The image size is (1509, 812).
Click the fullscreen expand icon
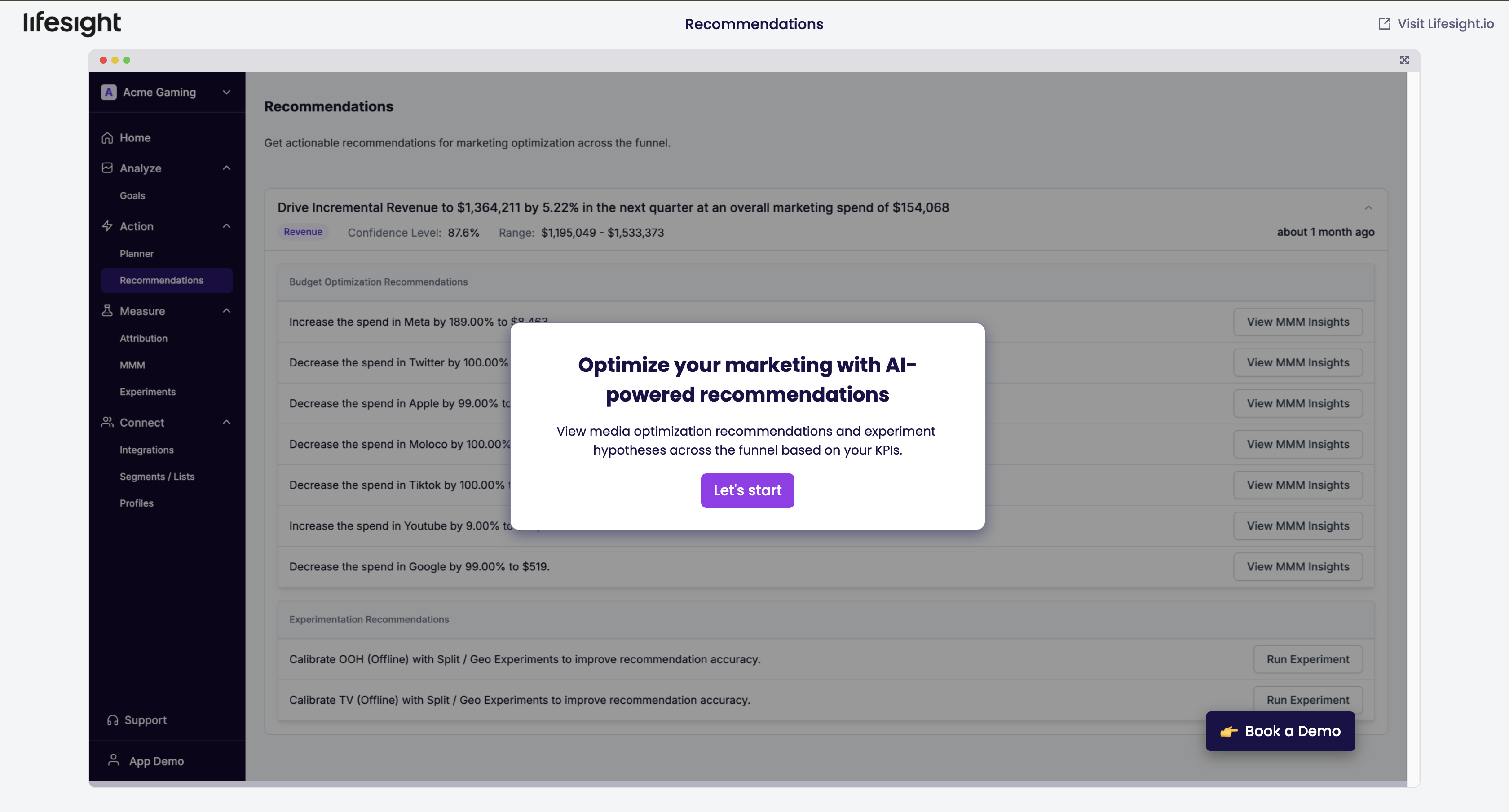point(1404,60)
